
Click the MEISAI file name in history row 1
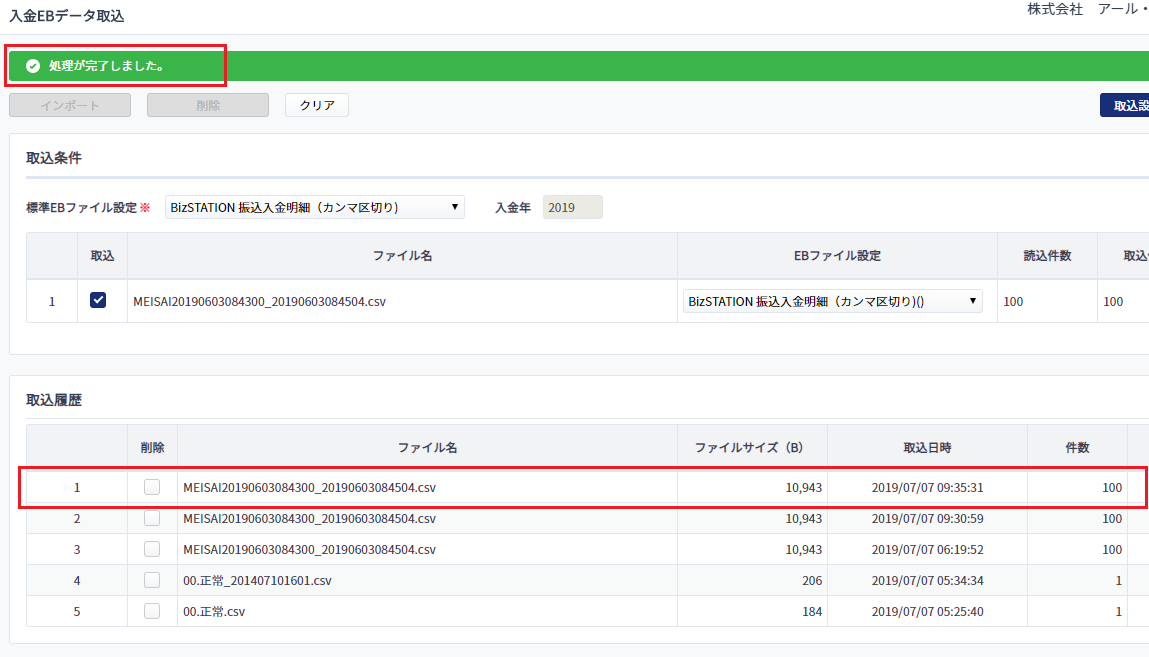tap(309, 488)
